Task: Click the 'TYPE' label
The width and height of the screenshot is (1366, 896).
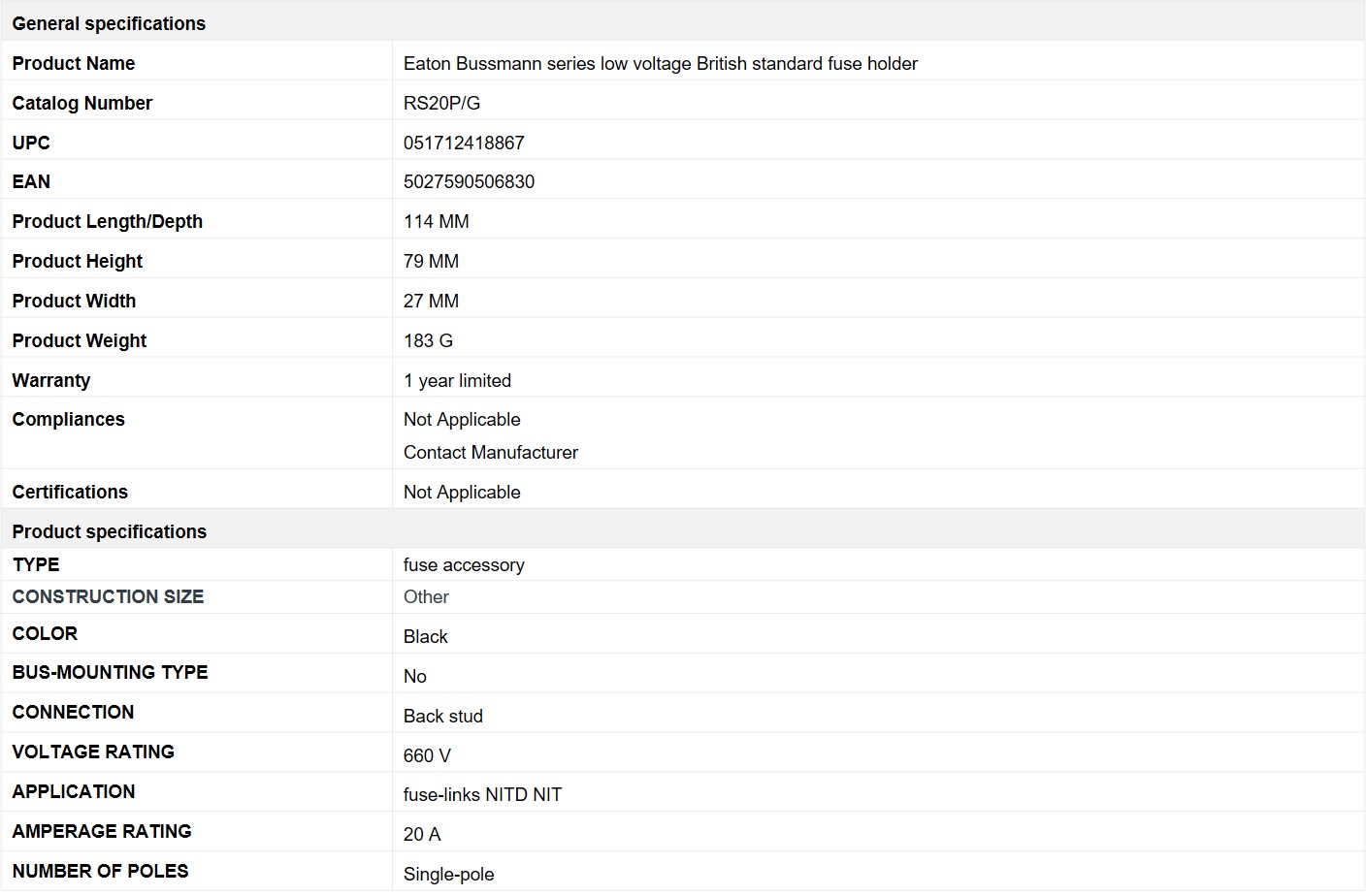Action: pyautogui.click(x=36, y=564)
